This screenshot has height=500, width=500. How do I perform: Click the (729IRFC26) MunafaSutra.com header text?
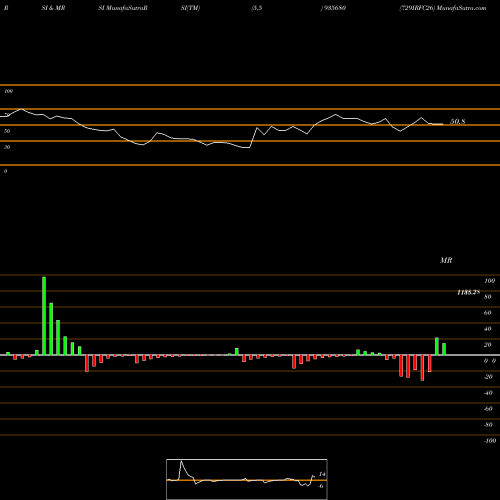coord(443,8)
